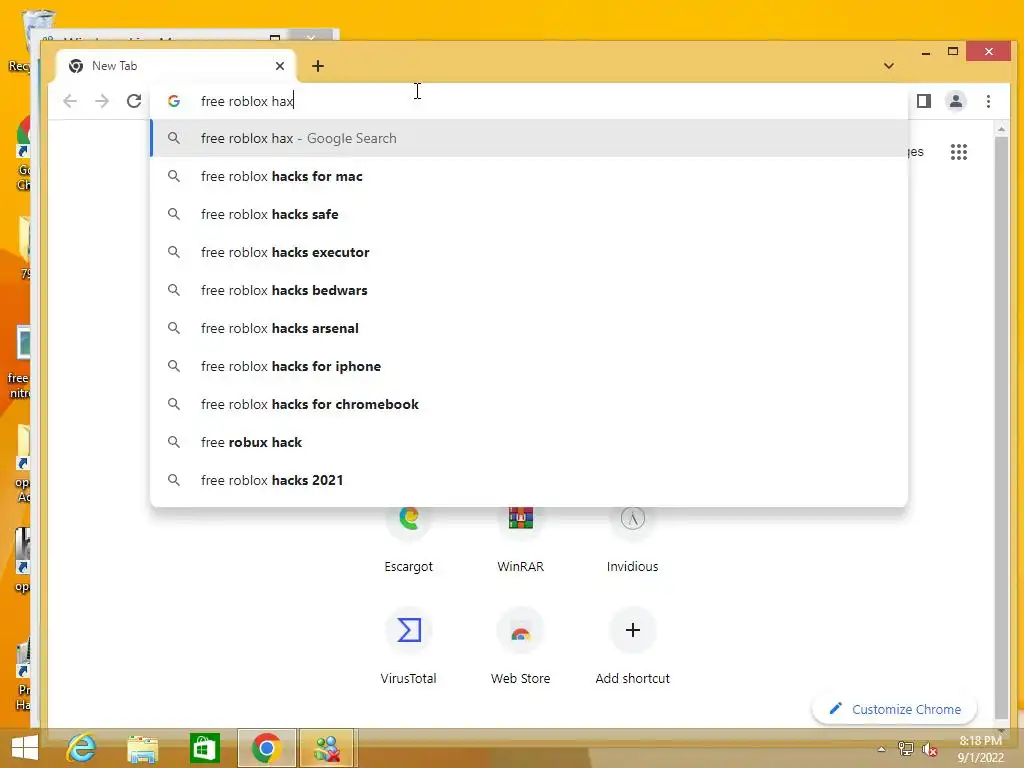This screenshot has width=1024, height=768.
Task: Click the Chrome forward arrow button
Action: [x=102, y=101]
